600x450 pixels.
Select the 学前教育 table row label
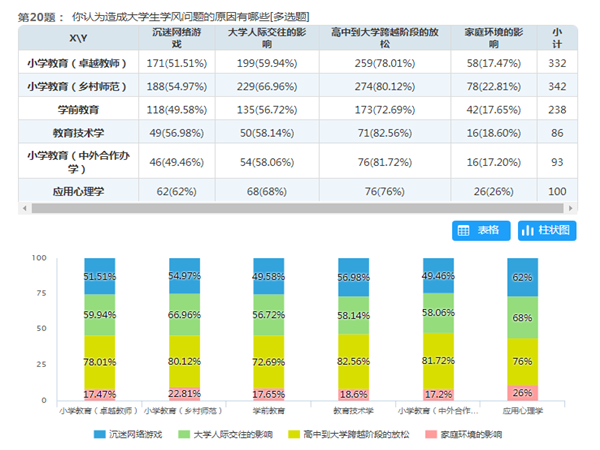click(x=77, y=108)
